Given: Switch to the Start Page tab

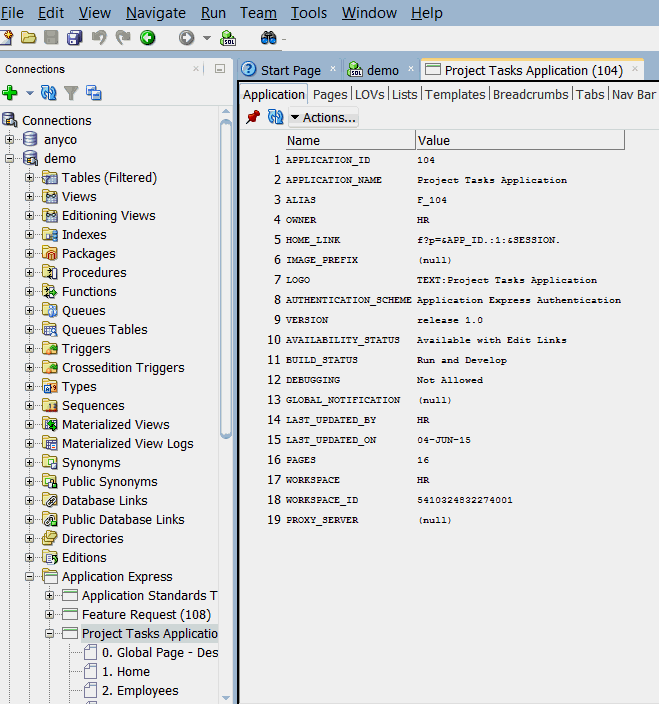Looking at the screenshot, I should click(x=290, y=70).
